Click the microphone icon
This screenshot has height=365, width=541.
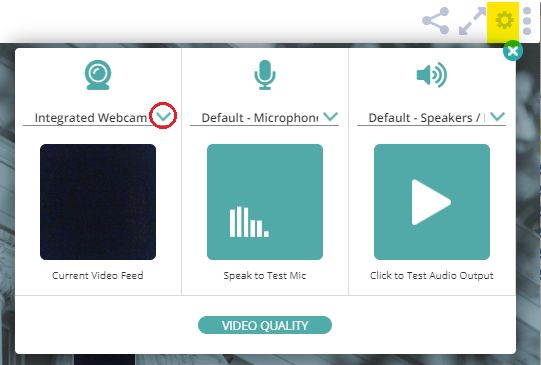coord(265,75)
